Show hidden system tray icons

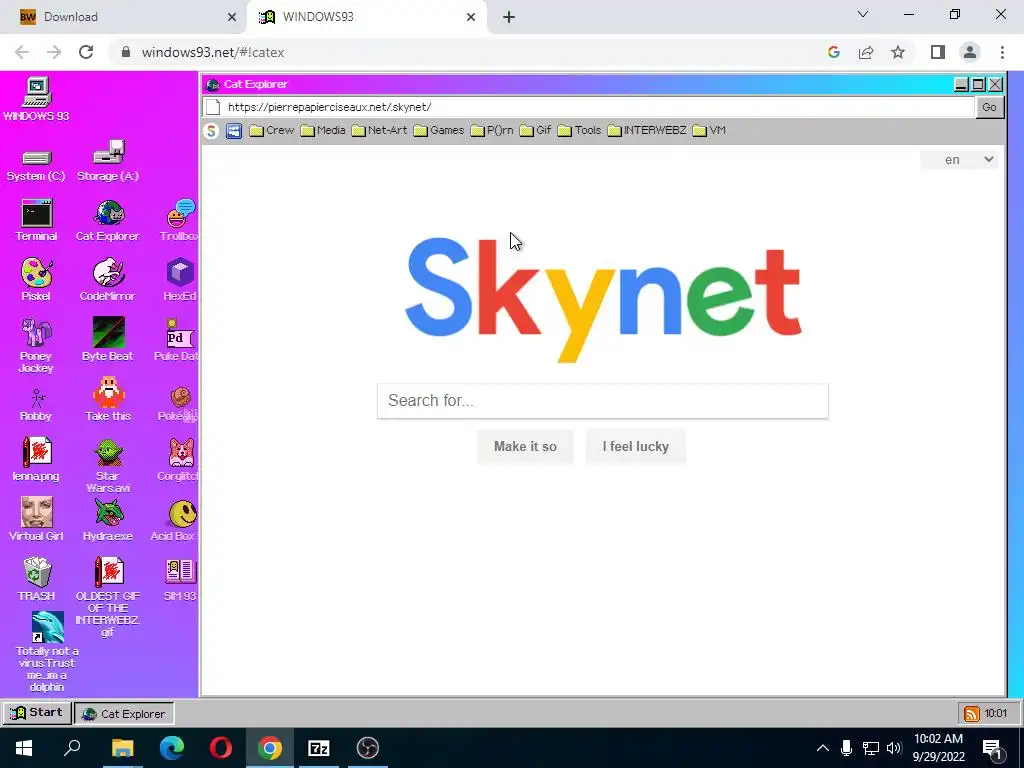coord(823,748)
